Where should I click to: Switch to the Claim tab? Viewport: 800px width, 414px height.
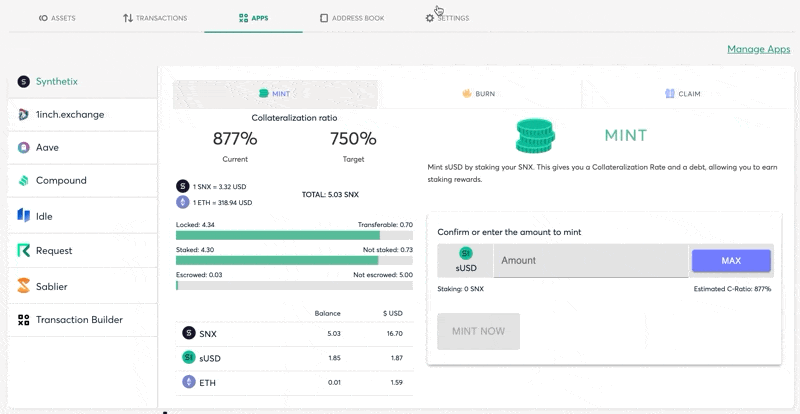coord(683,94)
